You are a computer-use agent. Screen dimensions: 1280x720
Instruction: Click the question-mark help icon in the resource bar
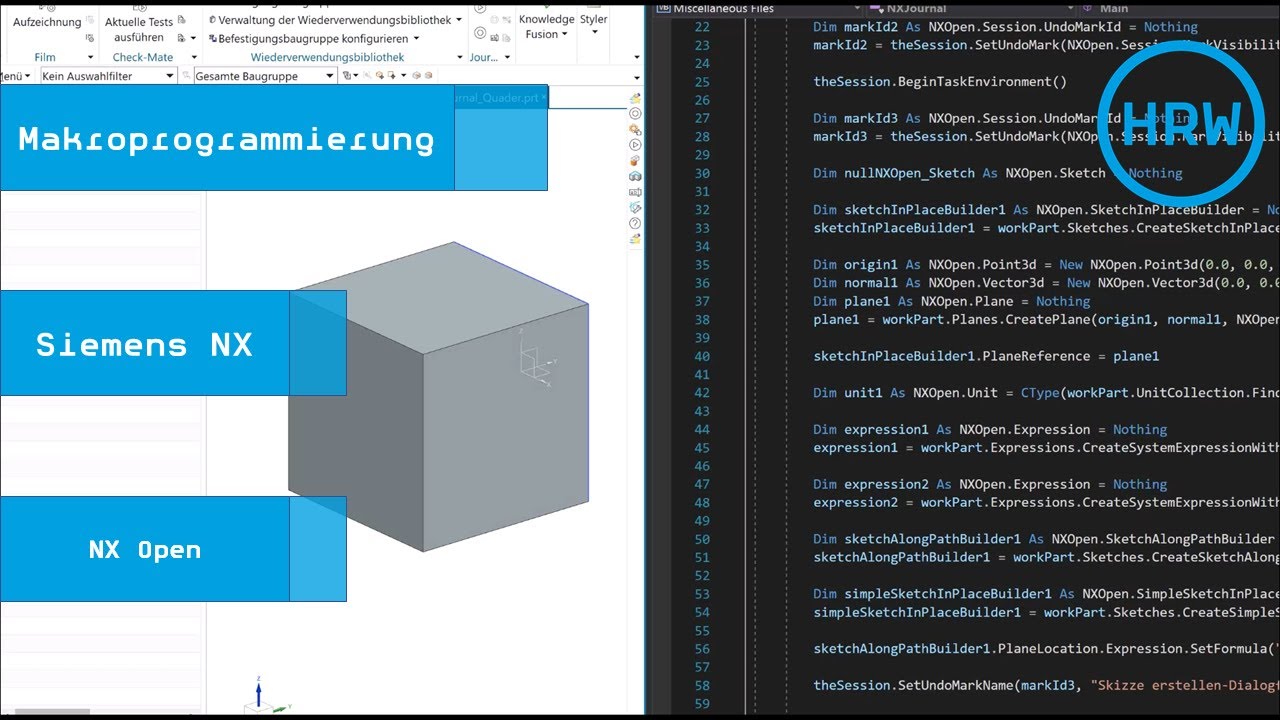[x=635, y=224]
